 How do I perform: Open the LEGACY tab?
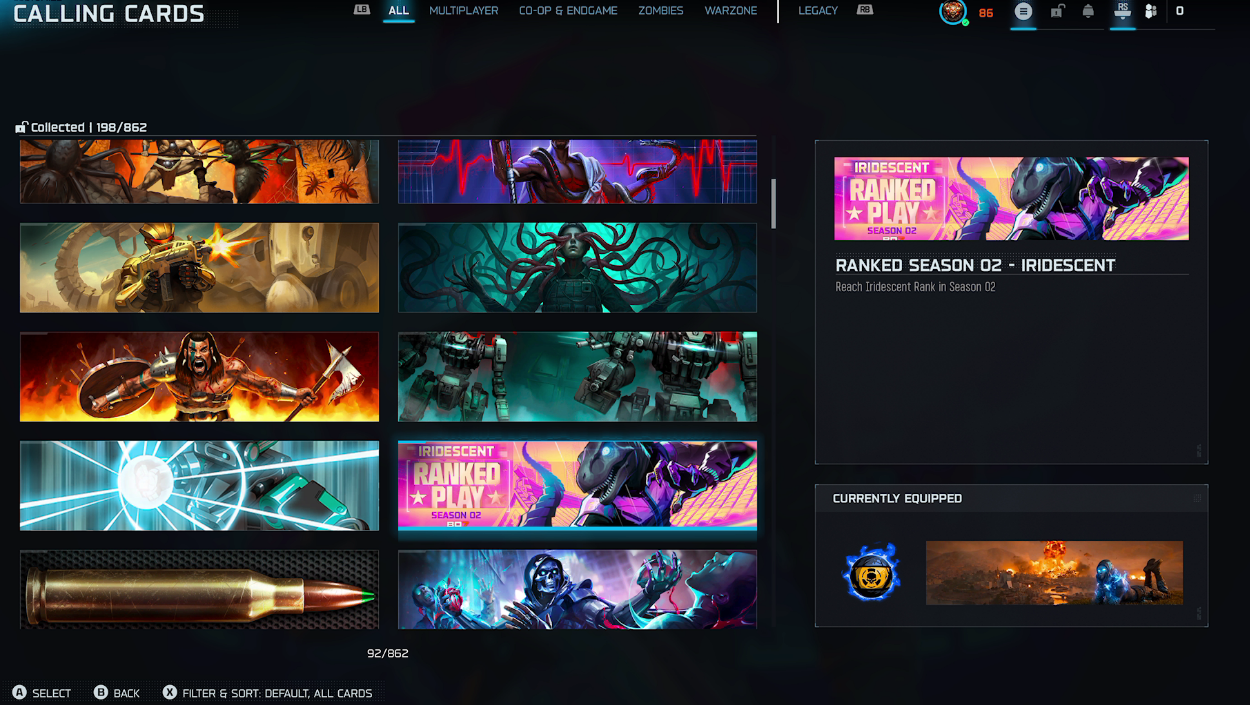[818, 11]
